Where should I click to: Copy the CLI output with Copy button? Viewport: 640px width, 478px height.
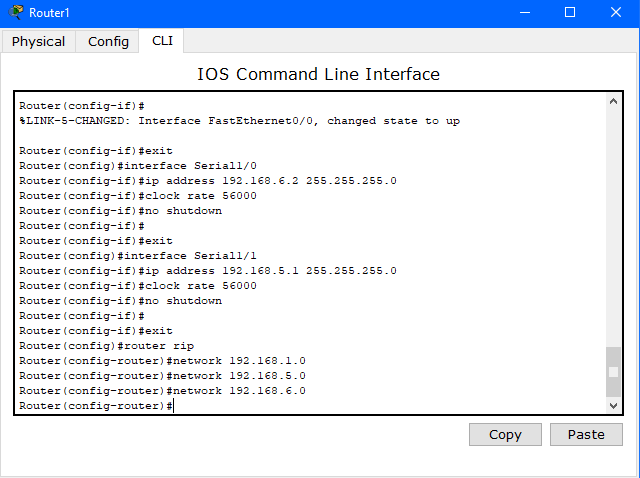click(505, 434)
